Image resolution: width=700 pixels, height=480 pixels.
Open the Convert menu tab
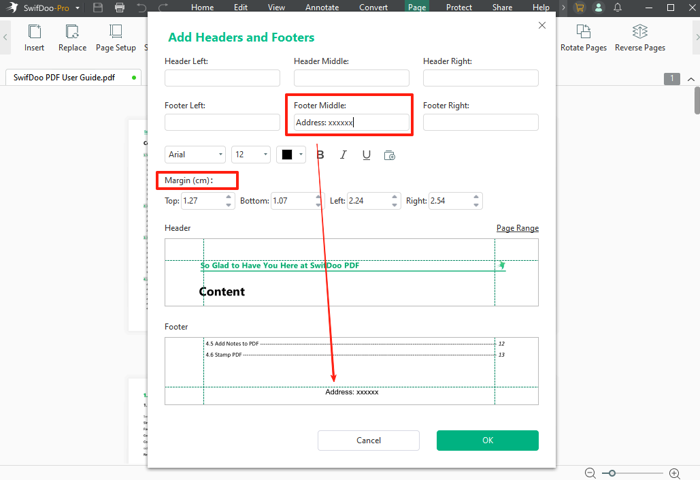coord(373,7)
